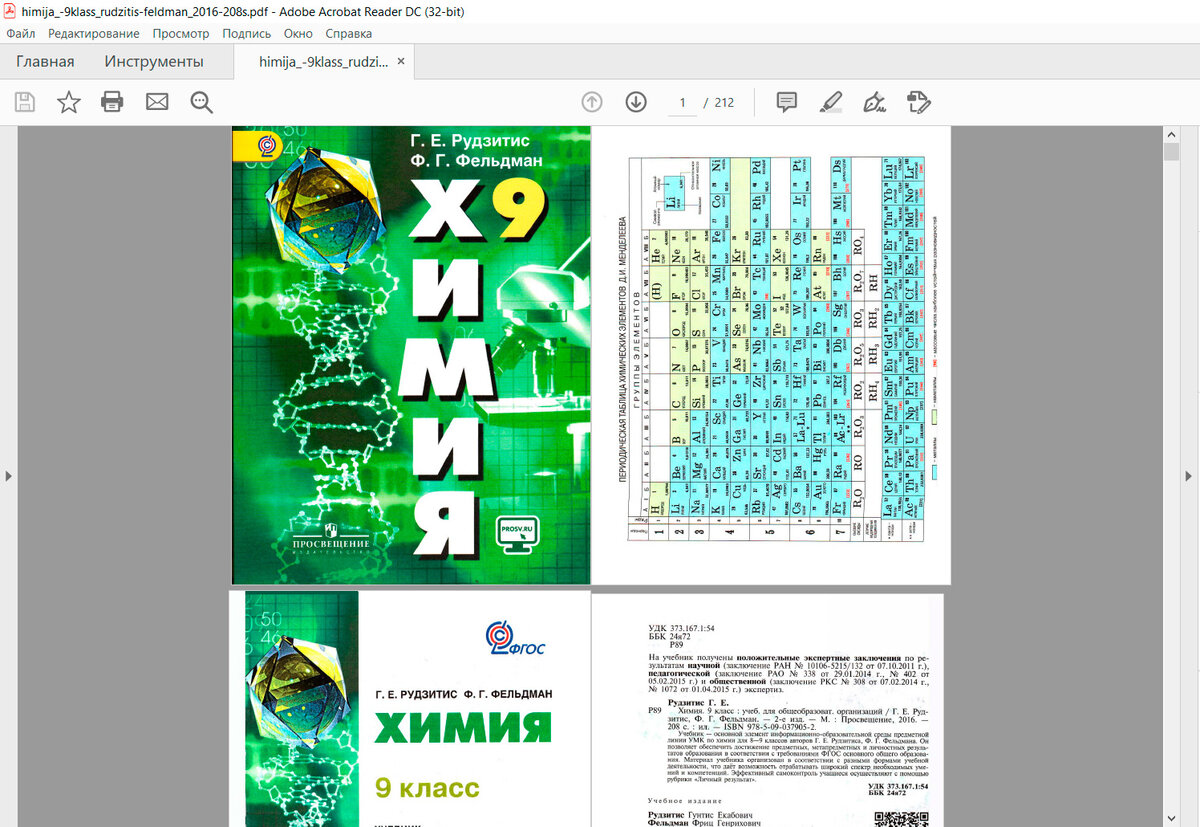Click the page number field showing 1
The width and height of the screenshot is (1200, 827).
(682, 102)
